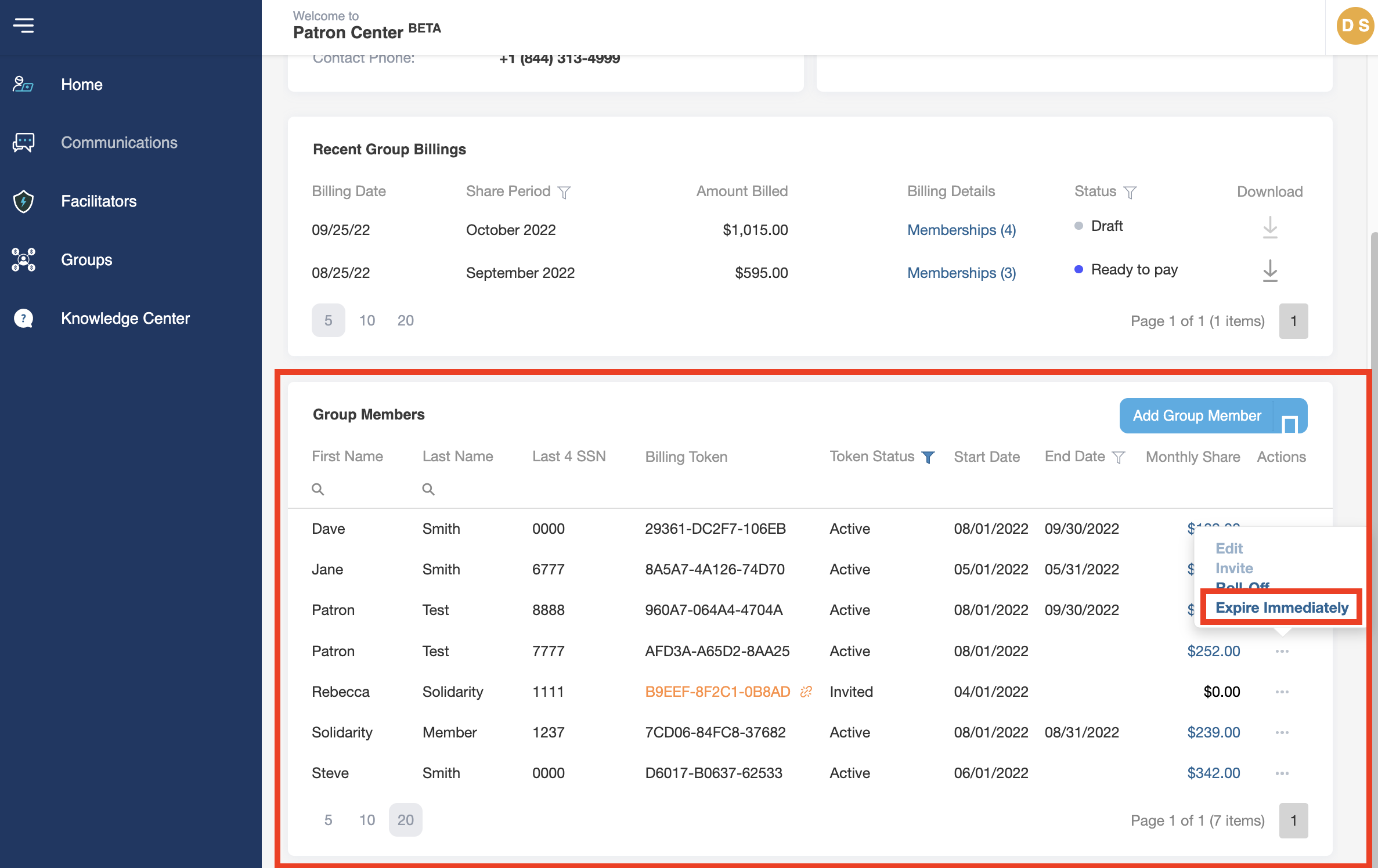
Task: Open the hamburger menu icon
Action: (24, 26)
